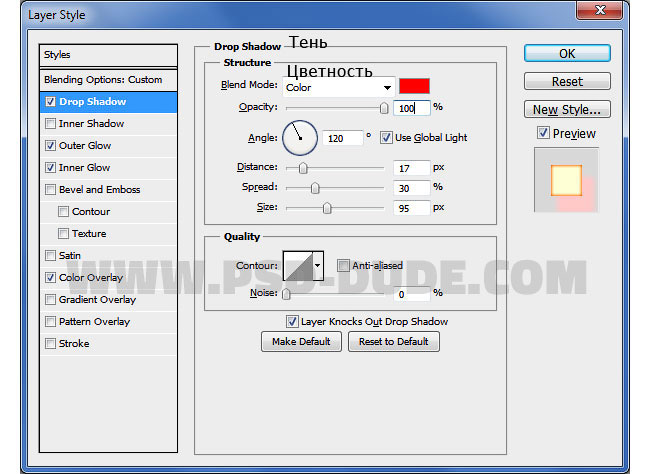Click the angle dial control
Image resolution: width=650 pixels, height=474 pixels.
pos(300,138)
